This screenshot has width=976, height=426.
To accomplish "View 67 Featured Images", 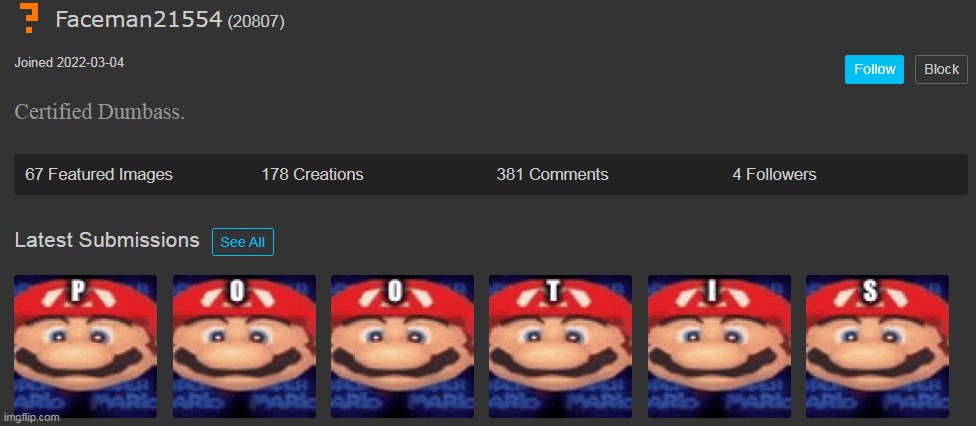I will pyautogui.click(x=99, y=174).
